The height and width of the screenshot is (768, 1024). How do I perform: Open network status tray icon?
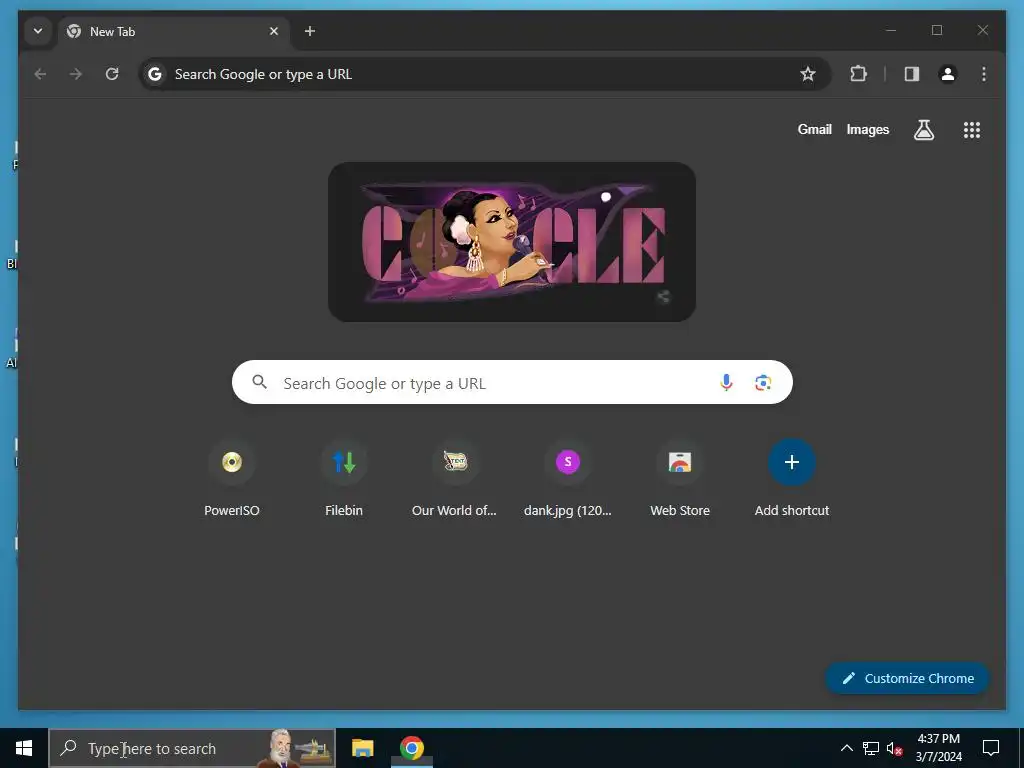tap(871, 748)
